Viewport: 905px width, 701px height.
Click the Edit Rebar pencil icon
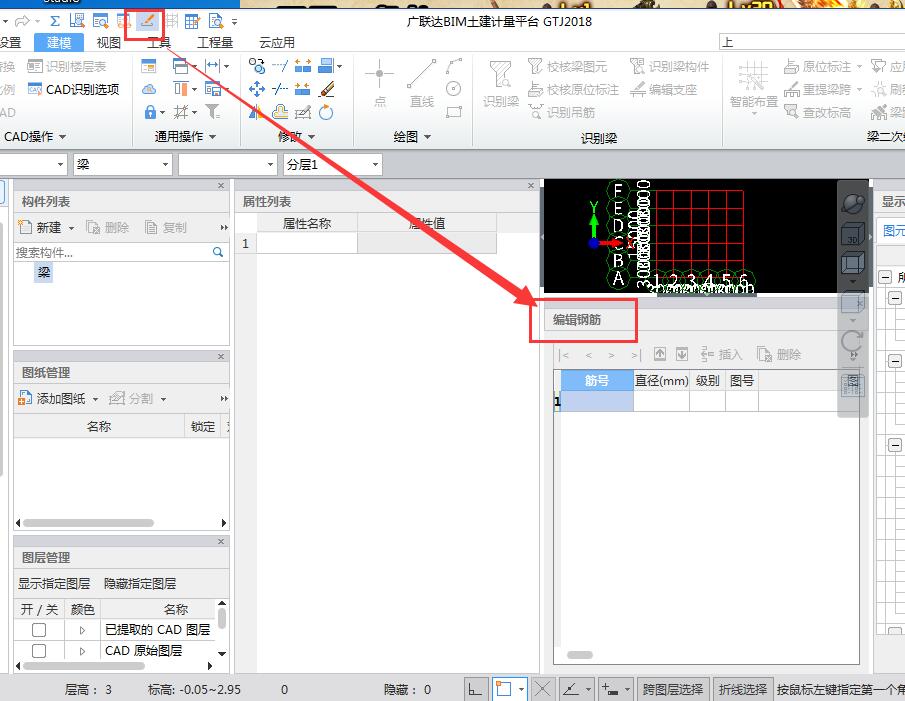(148, 21)
